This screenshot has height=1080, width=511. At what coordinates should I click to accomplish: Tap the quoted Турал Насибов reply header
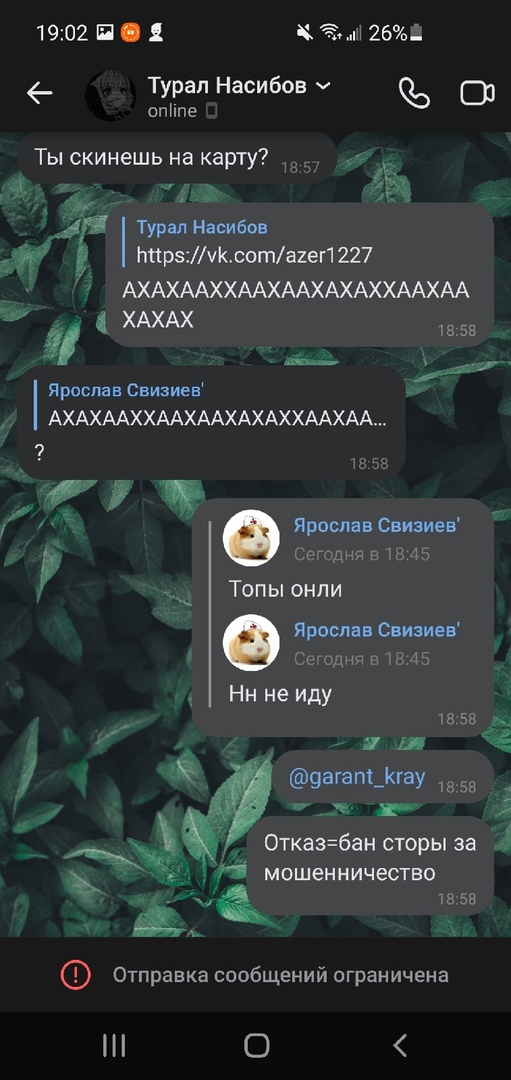202,227
